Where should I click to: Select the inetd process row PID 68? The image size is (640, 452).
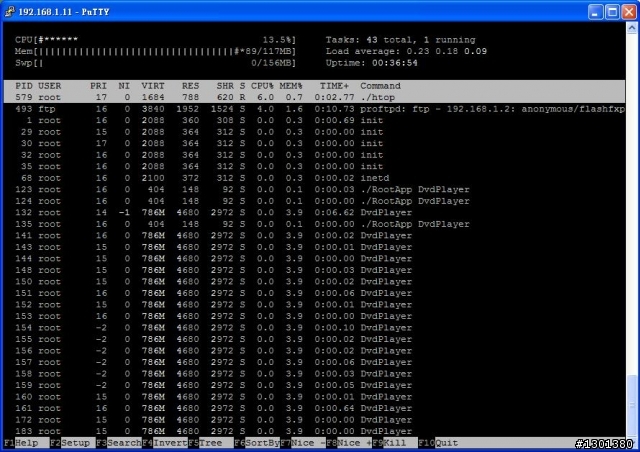click(x=314, y=178)
